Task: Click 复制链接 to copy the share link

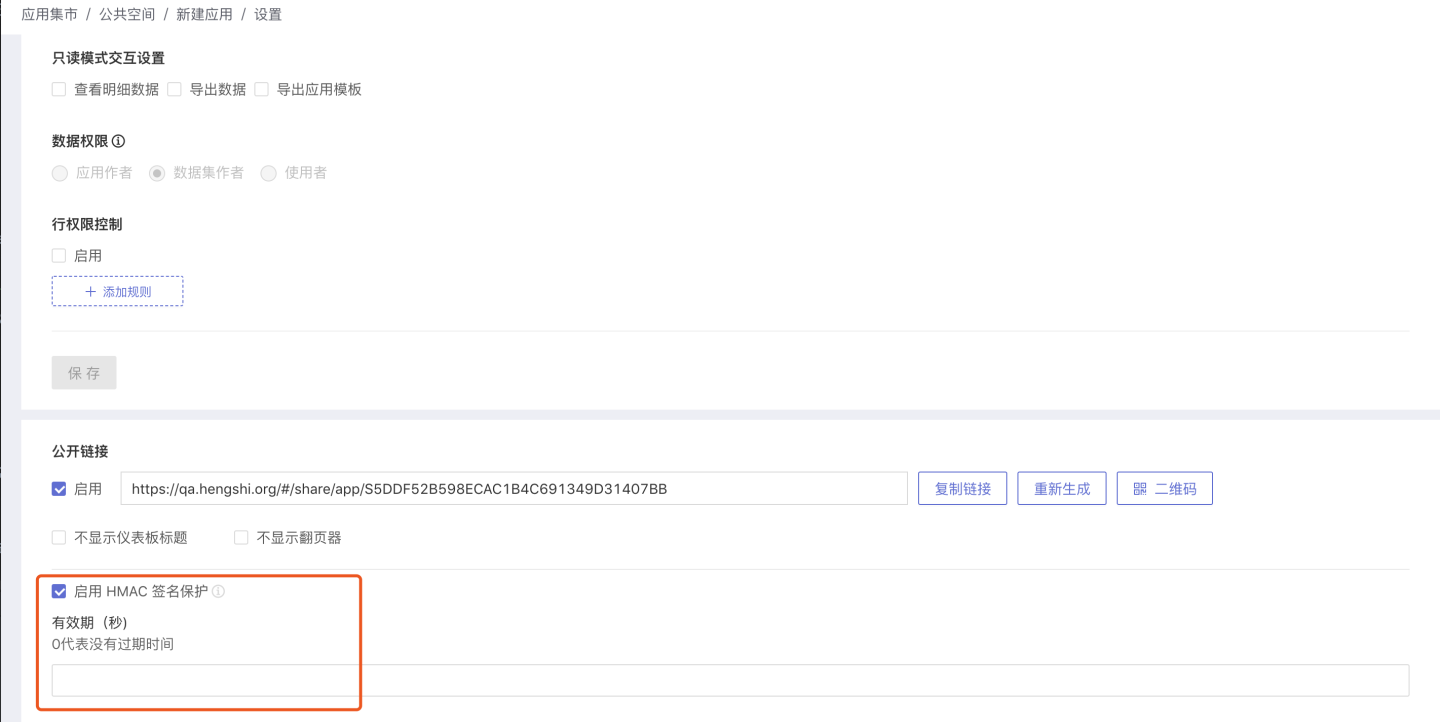Action: (963, 489)
